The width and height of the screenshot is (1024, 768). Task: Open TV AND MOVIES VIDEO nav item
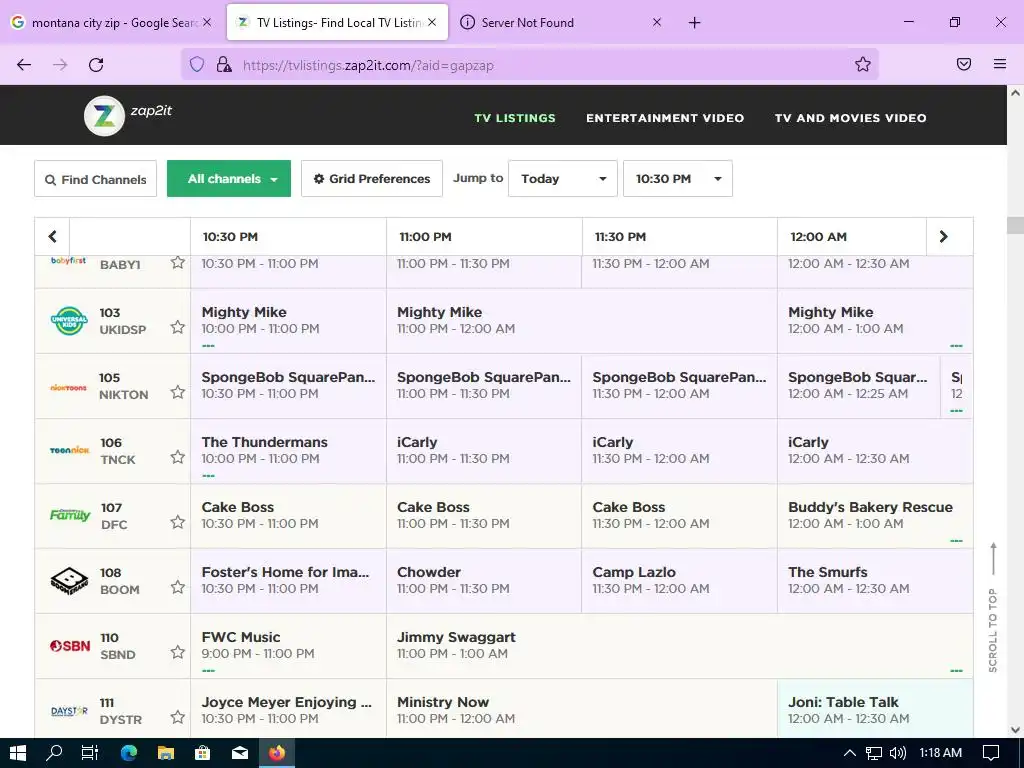click(x=850, y=118)
